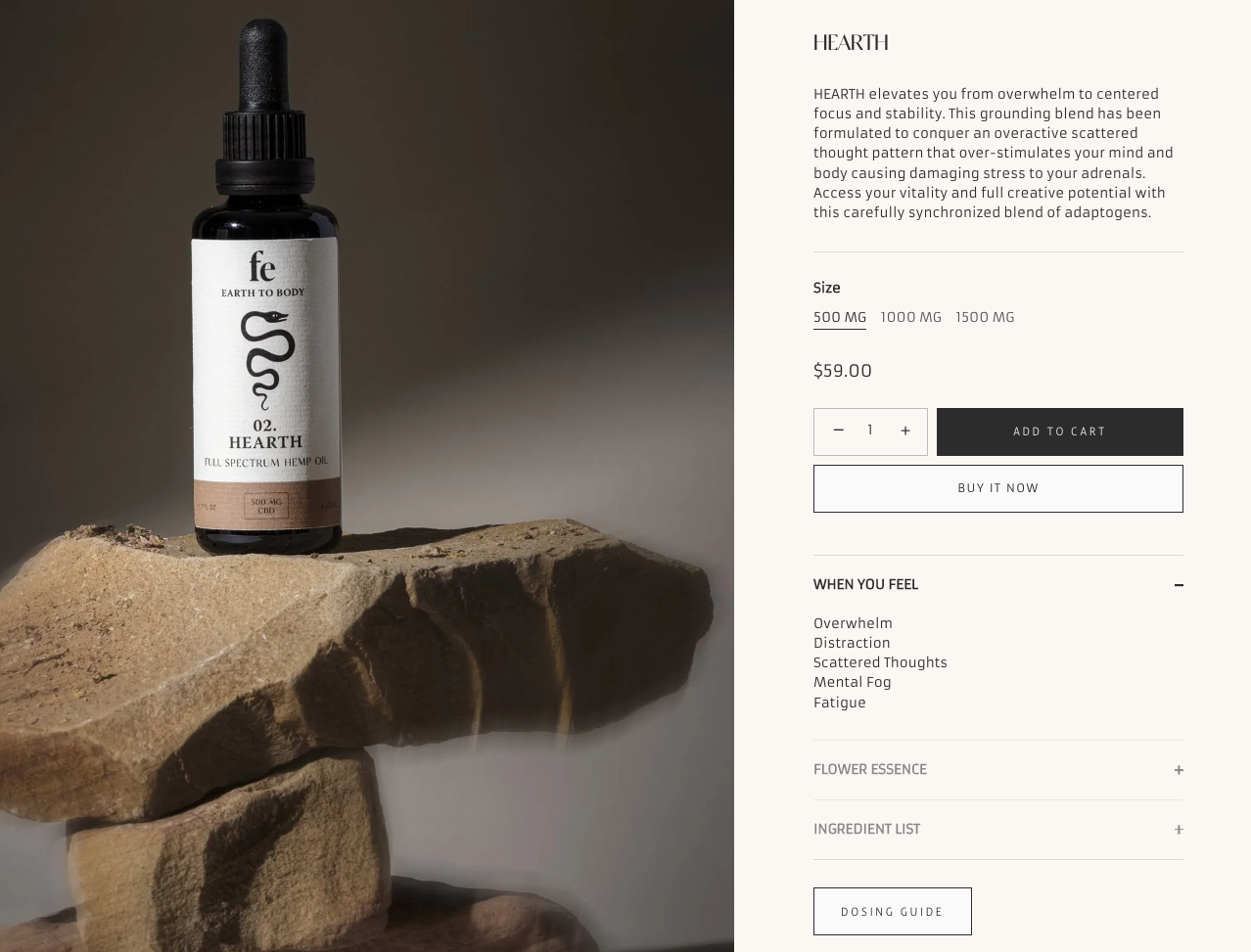1251x952 pixels.
Task: Select the 500 MG size option
Action: 840,317
